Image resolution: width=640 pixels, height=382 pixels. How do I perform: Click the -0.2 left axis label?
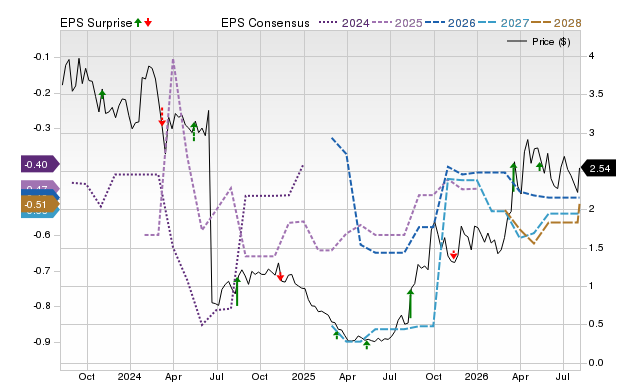click(41, 93)
